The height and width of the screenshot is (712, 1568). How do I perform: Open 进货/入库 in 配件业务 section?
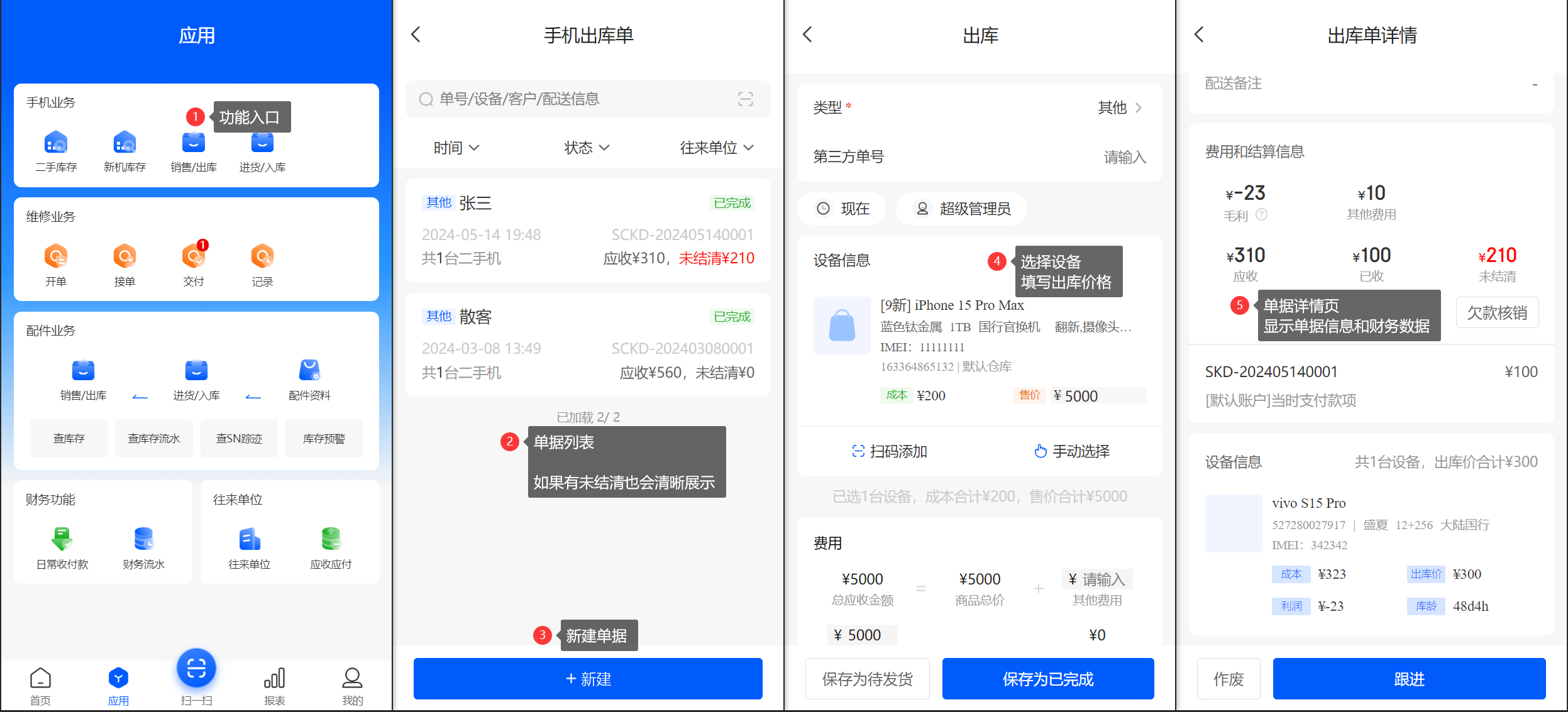[196, 380]
